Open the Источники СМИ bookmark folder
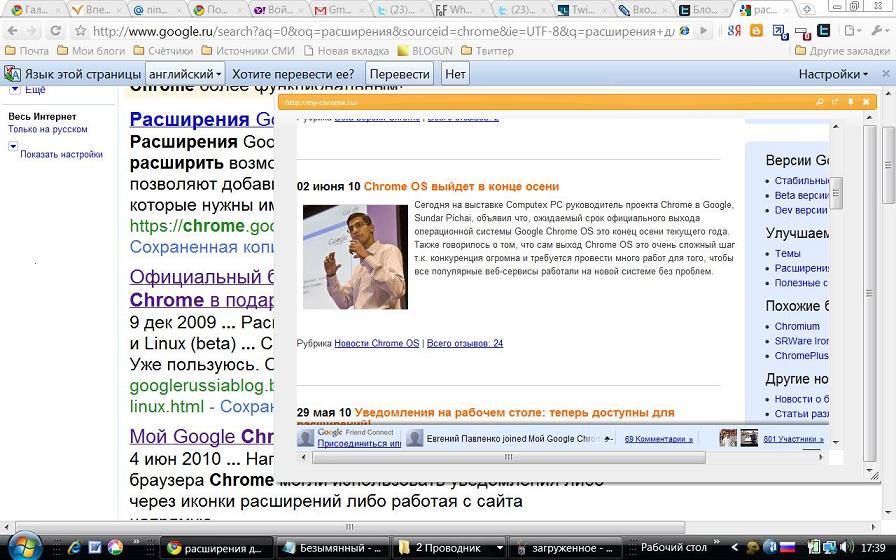 [x=248, y=51]
